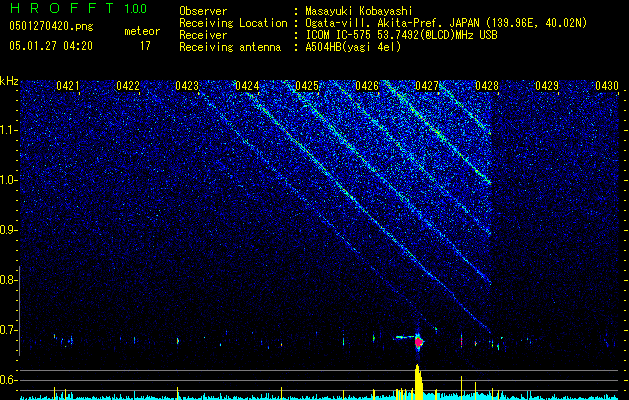Click the 0429 time marker
The image size is (629, 400).
click(x=547, y=86)
